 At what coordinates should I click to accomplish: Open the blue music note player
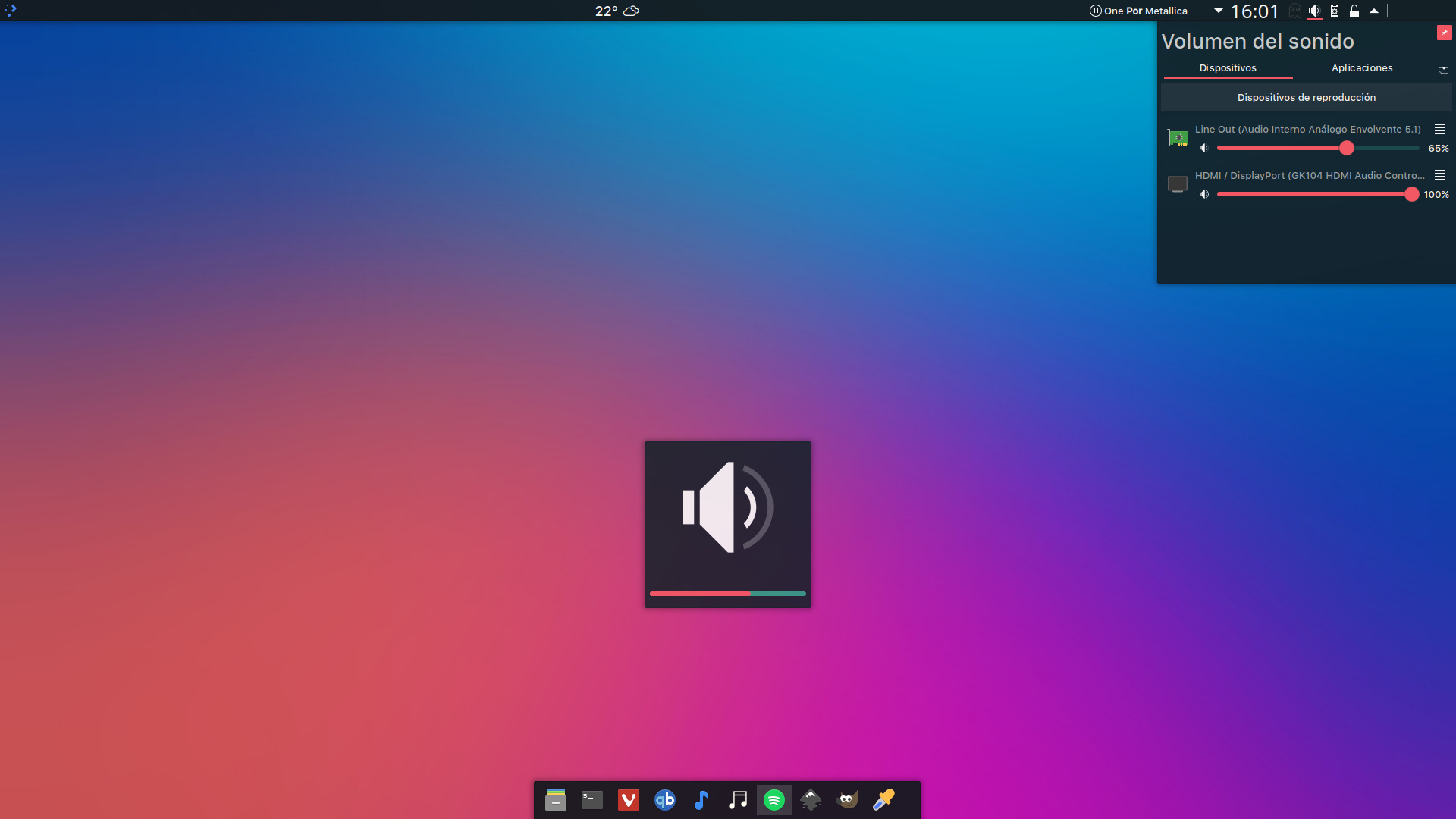[701, 800]
